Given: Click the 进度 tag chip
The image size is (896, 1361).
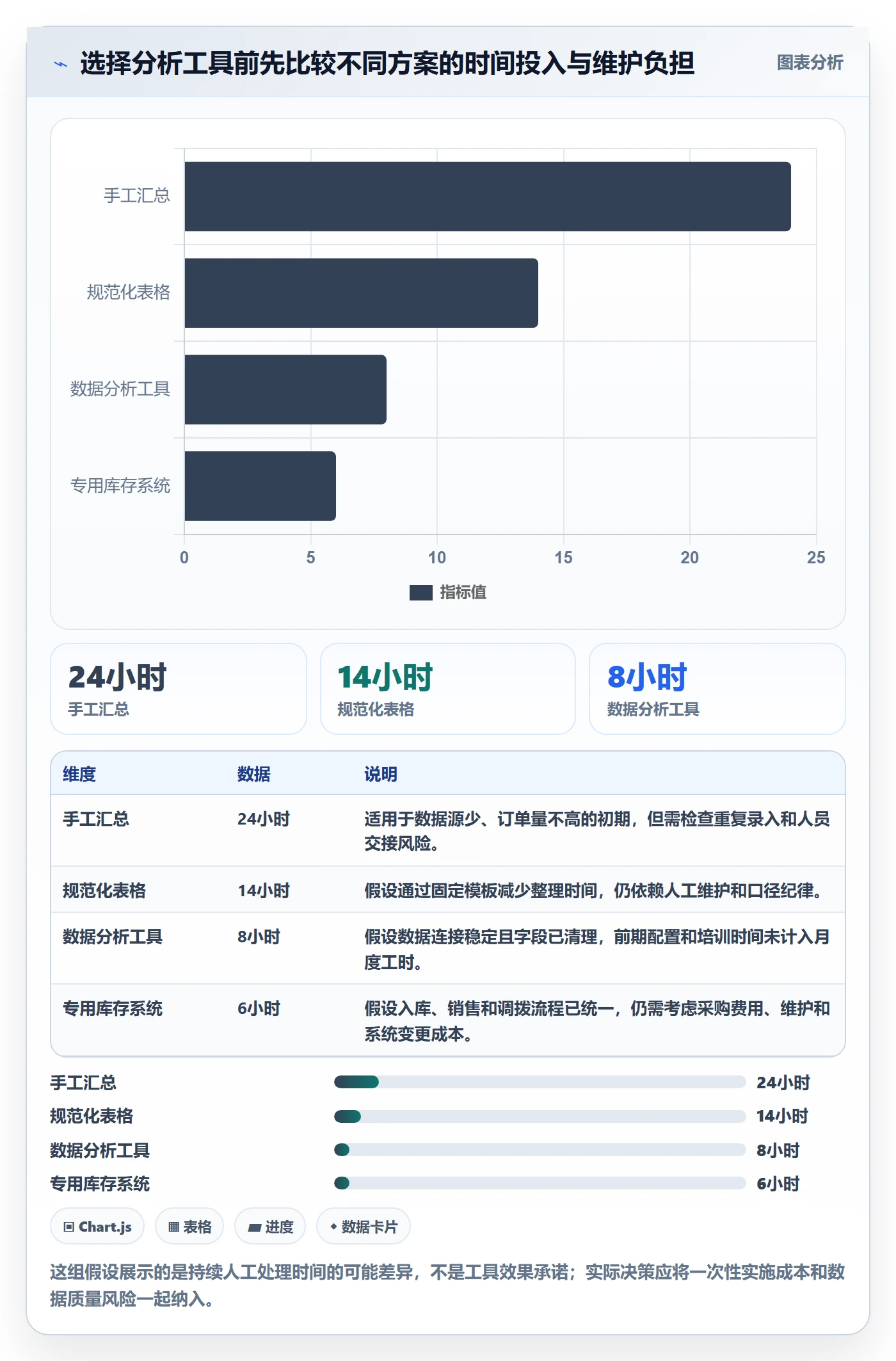Looking at the screenshot, I should pyautogui.click(x=270, y=1227).
